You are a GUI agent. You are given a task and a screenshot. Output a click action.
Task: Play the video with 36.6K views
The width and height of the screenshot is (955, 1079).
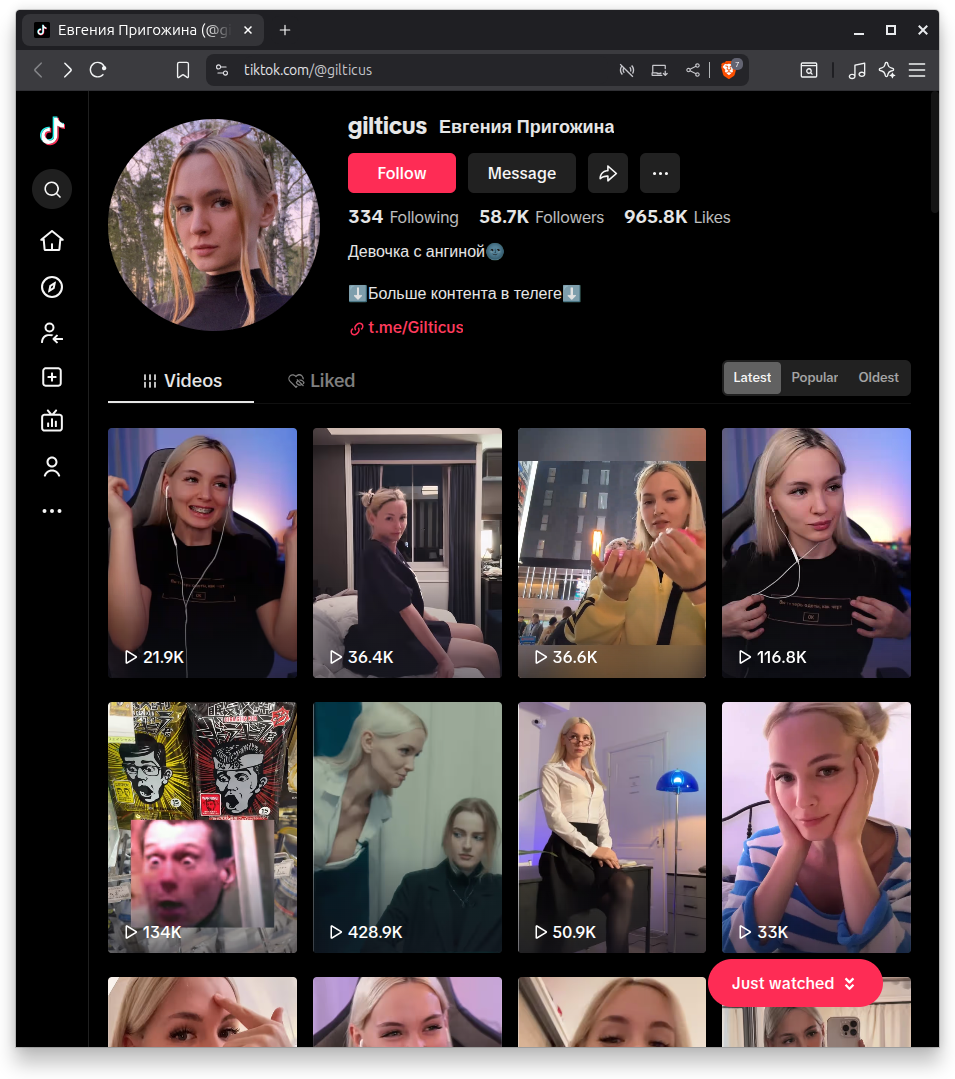tap(612, 553)
